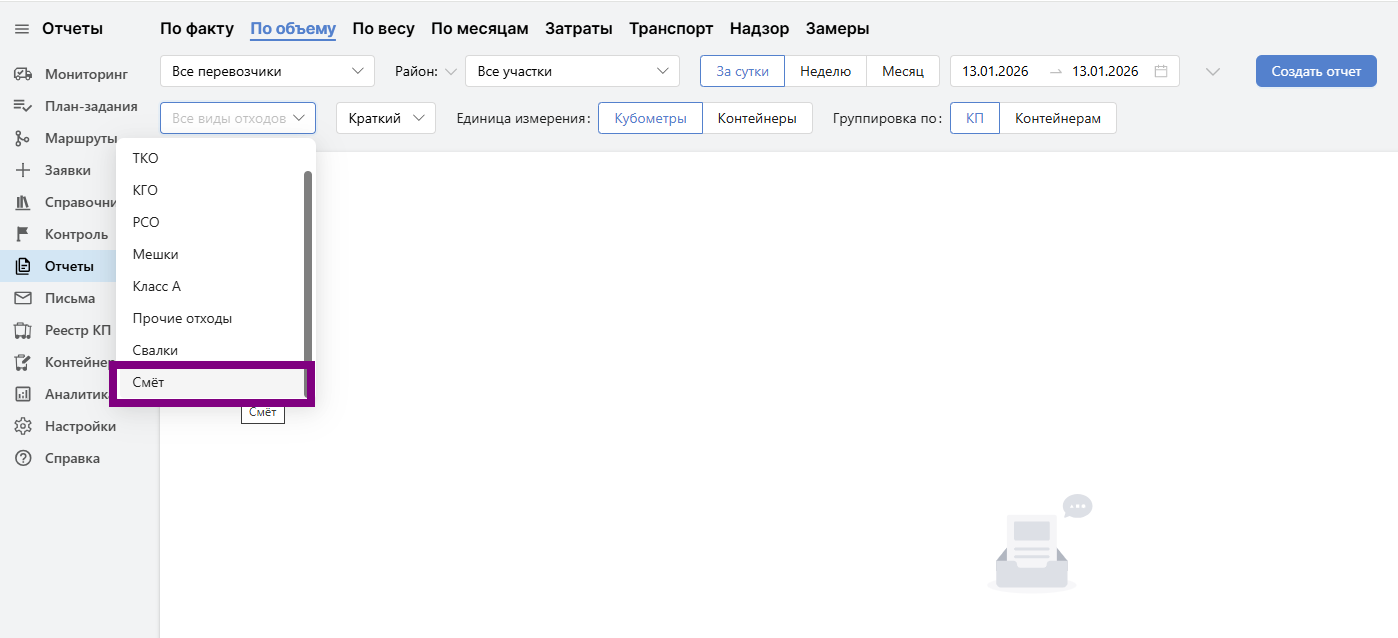Viewport: 1398px width, 638px height.
Task: Click the Заявки plus icon
Action: pos(24,169)
